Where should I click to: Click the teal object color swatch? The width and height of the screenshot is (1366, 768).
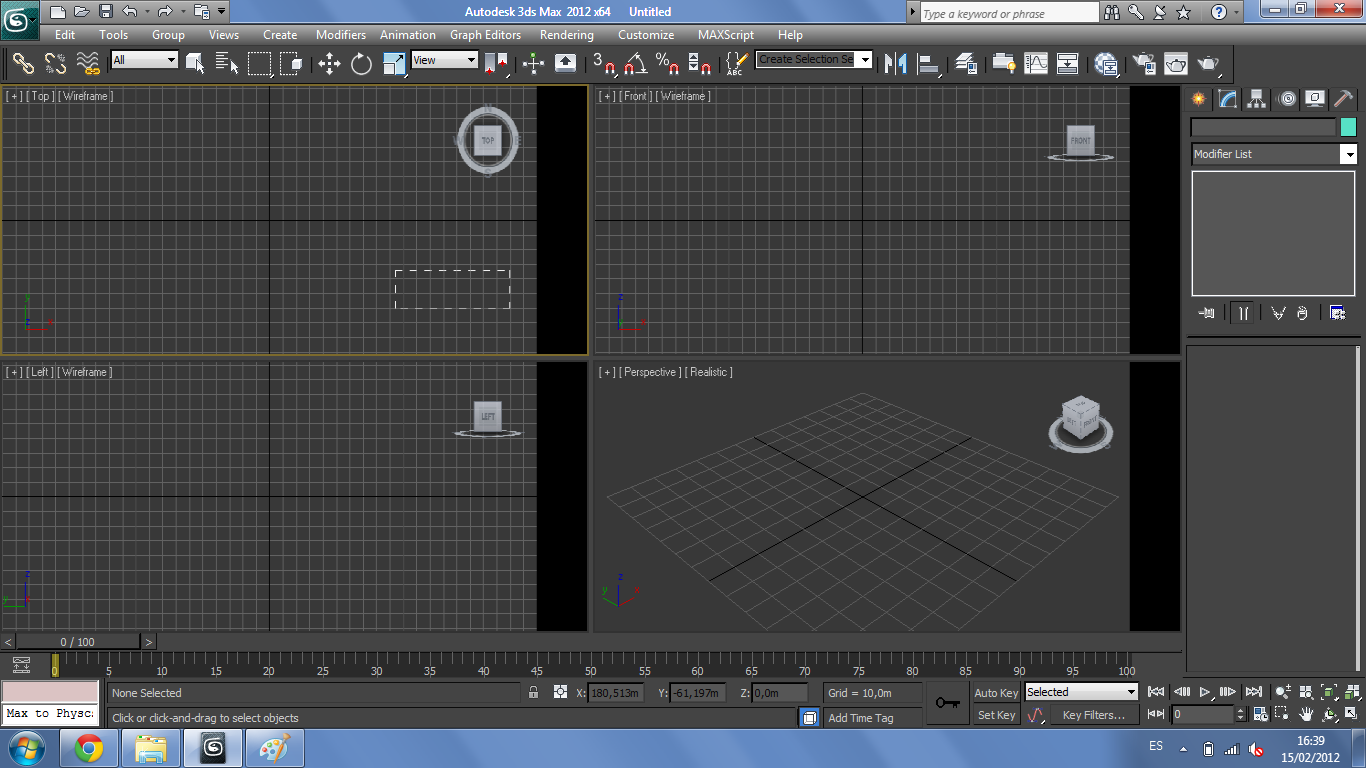click(x=1348, y=127)
